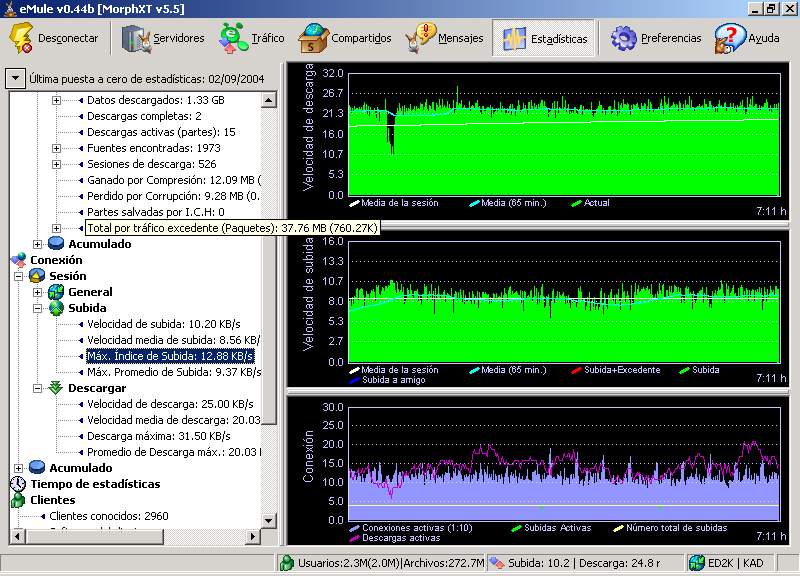The height and width of the screenshot is (576, 800).
Task: Expand the Sesiones de descarga node
Action: (56, 164)
